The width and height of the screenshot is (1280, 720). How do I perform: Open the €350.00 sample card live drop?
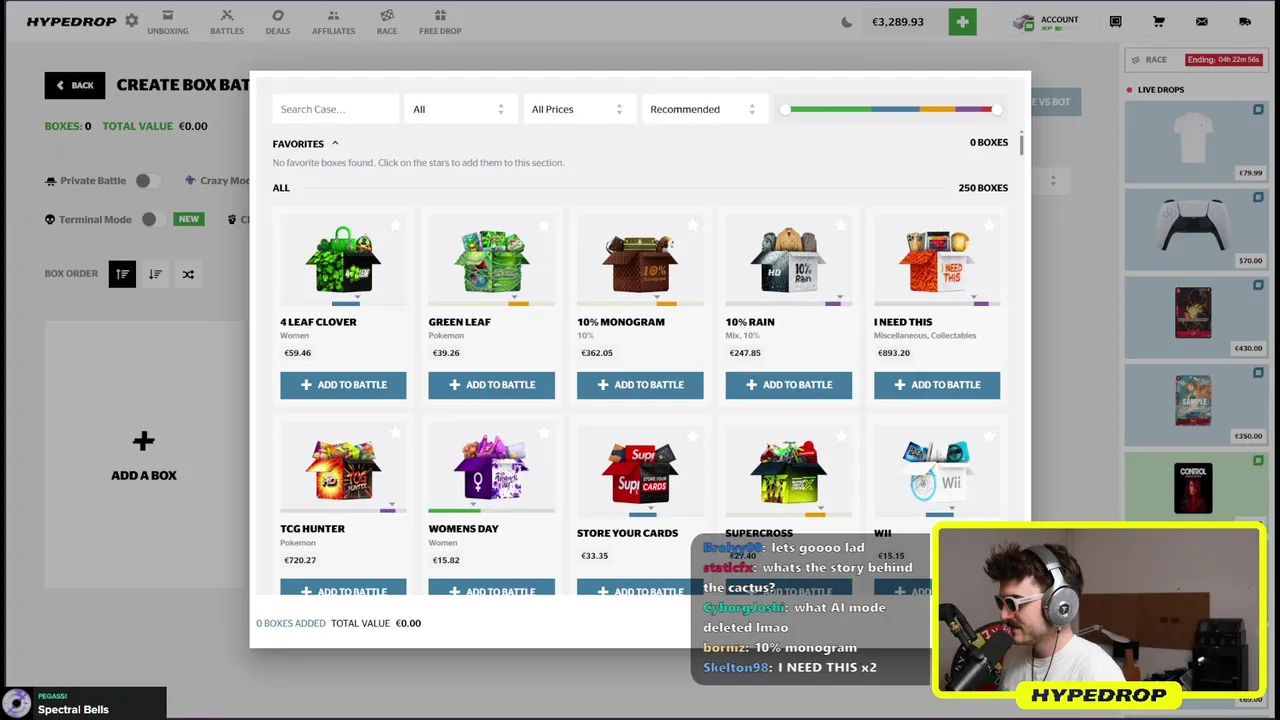click(1196, 405)
